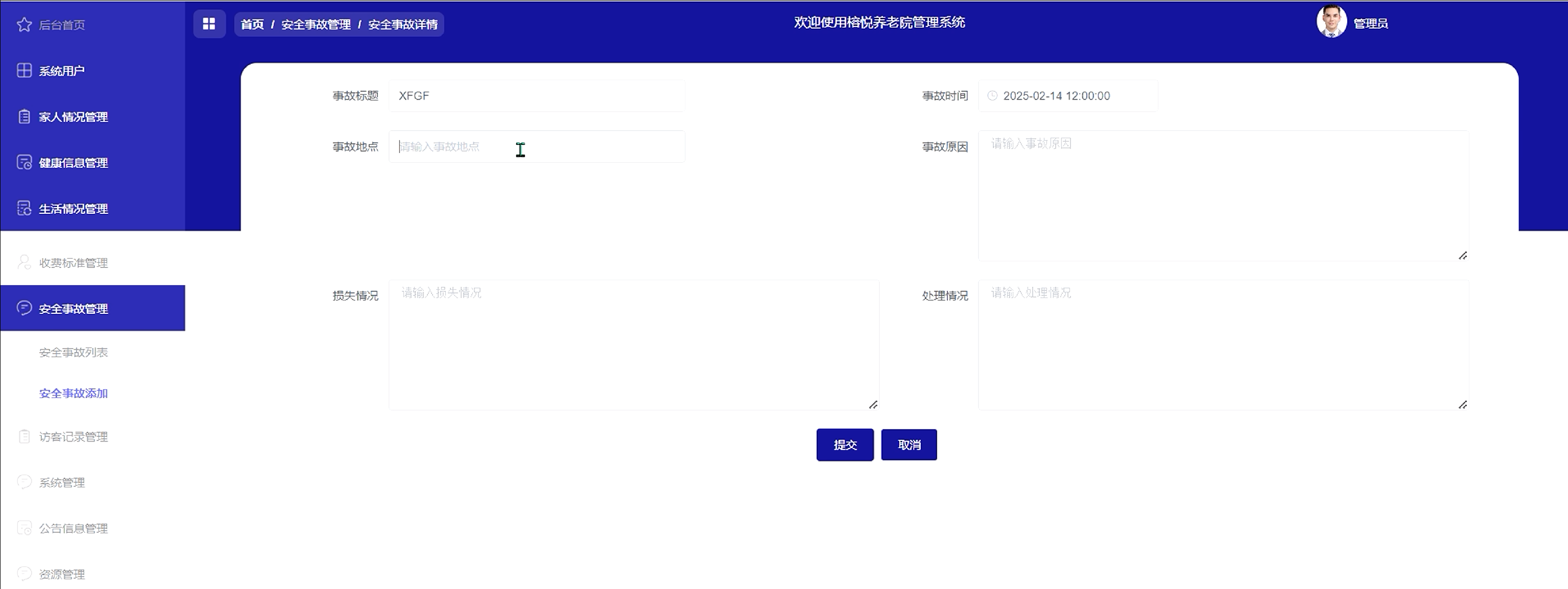Click the 首页 breadcrumb link
Image resolution: width=1568 pixels, height=589 pixels.
point(252,24)
